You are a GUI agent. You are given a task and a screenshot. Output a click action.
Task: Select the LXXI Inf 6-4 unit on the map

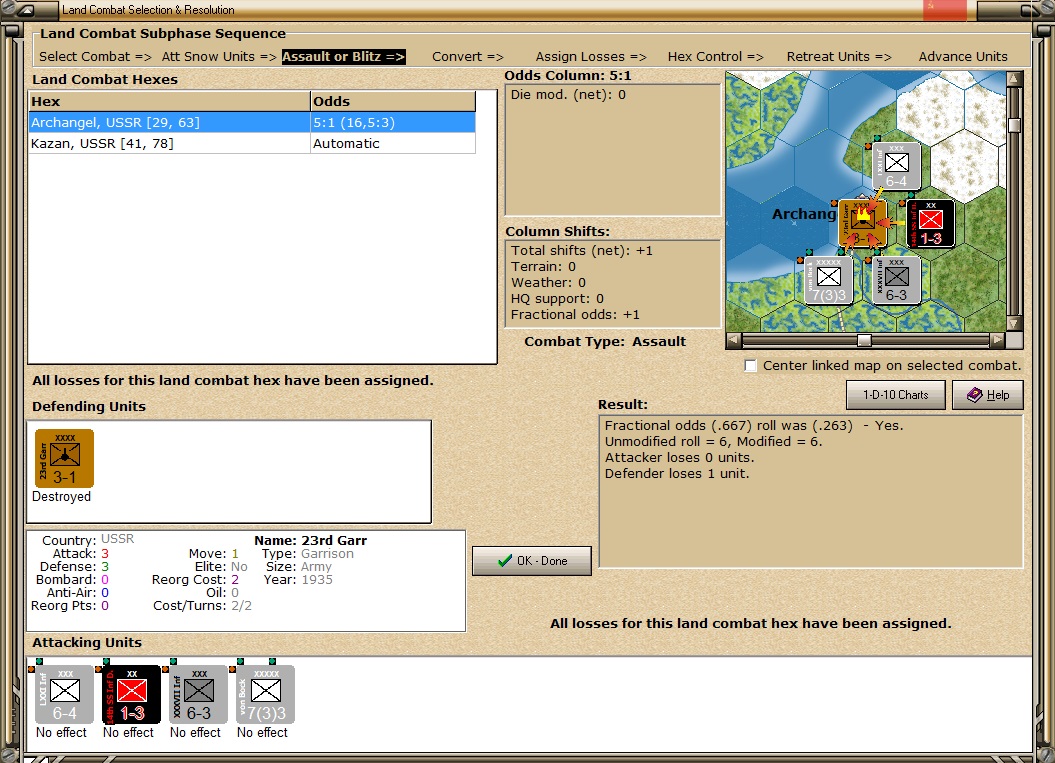896,167
